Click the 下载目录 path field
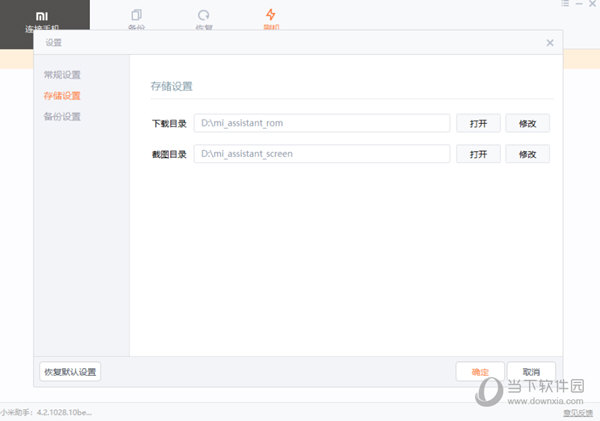Viewport: 600px width, 421px height. click(322, 123)
